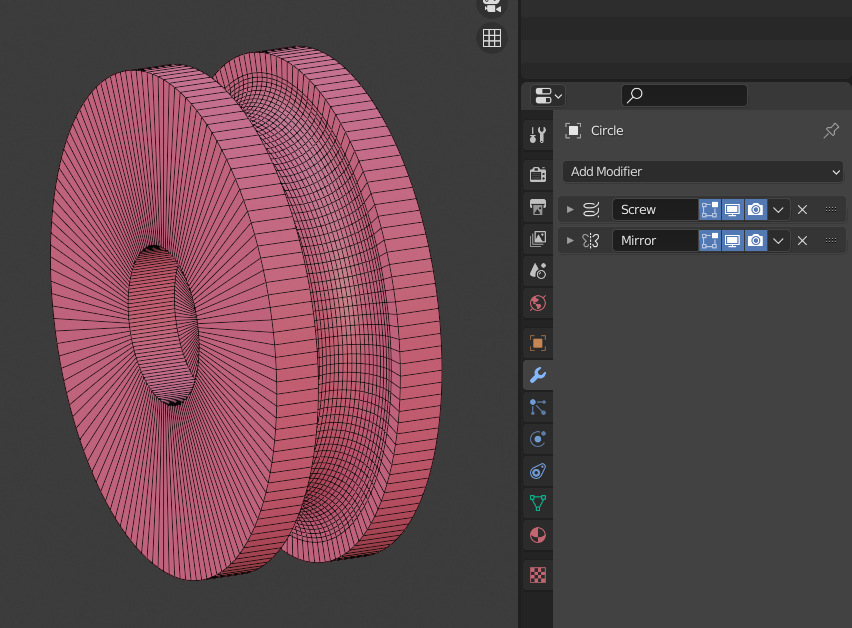Open the Texture properties checker icon
This screenshot has height=628, width=852.
tap(537, 575)
